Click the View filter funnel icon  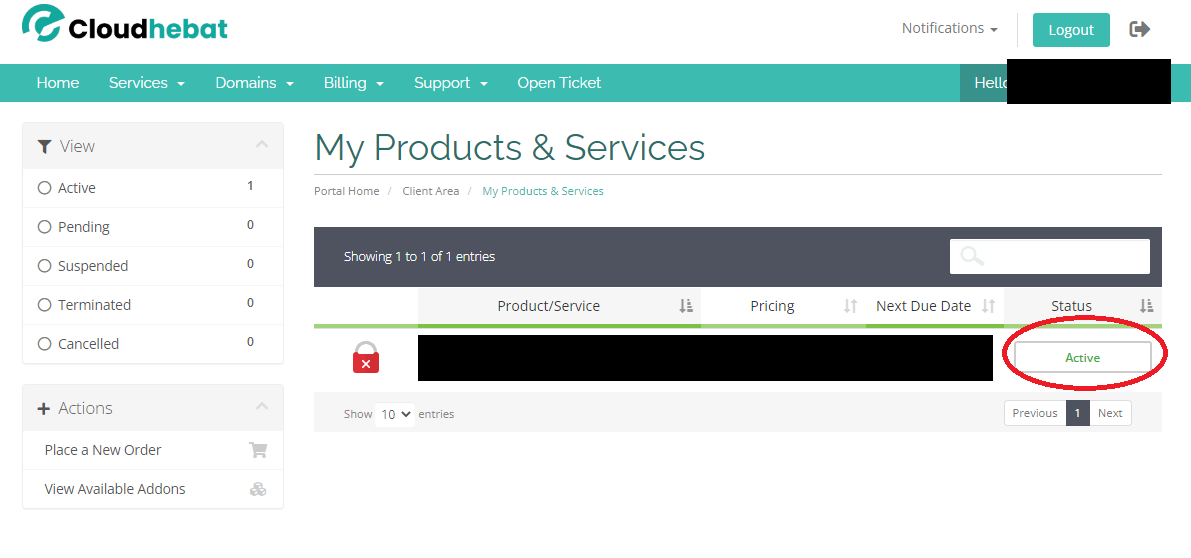44,146
